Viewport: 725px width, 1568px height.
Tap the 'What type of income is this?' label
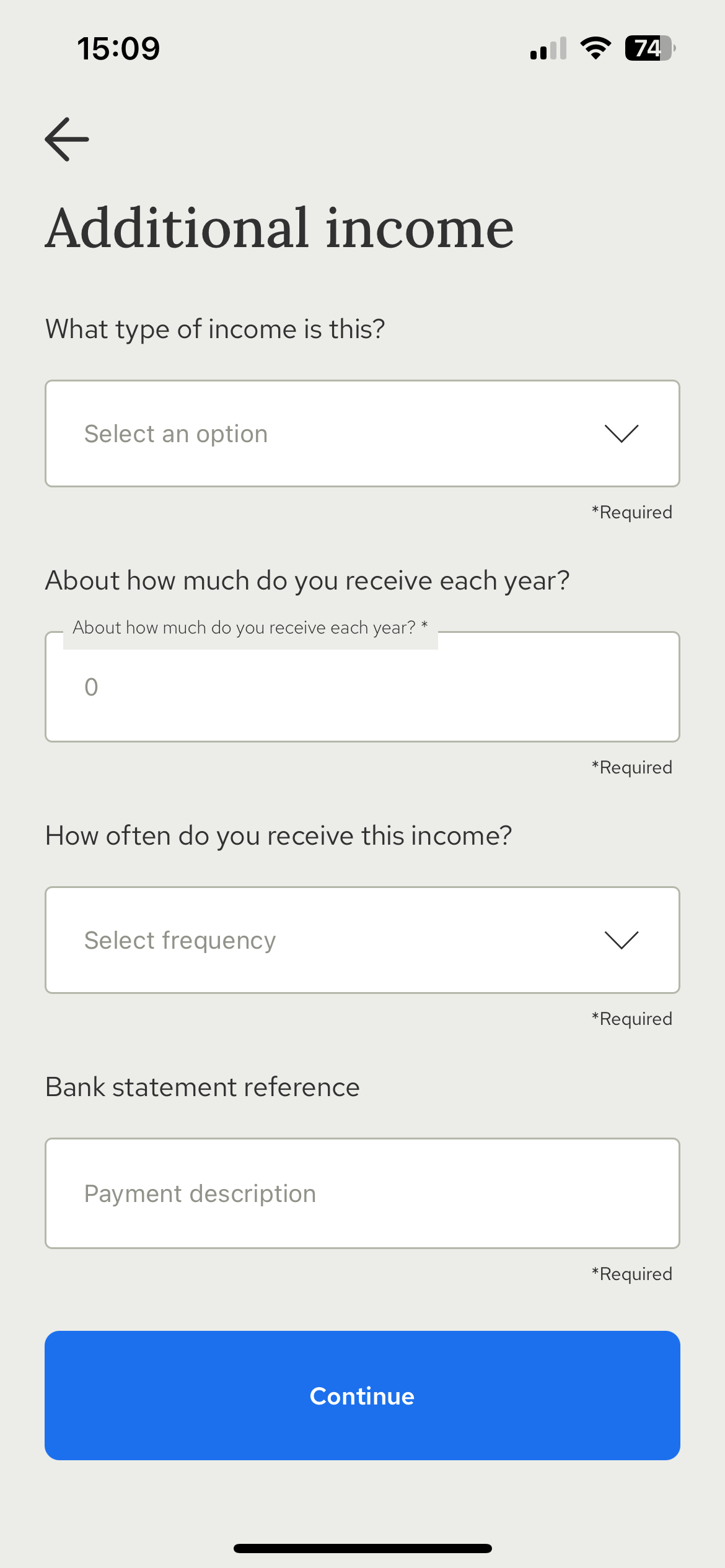(215, 329)
